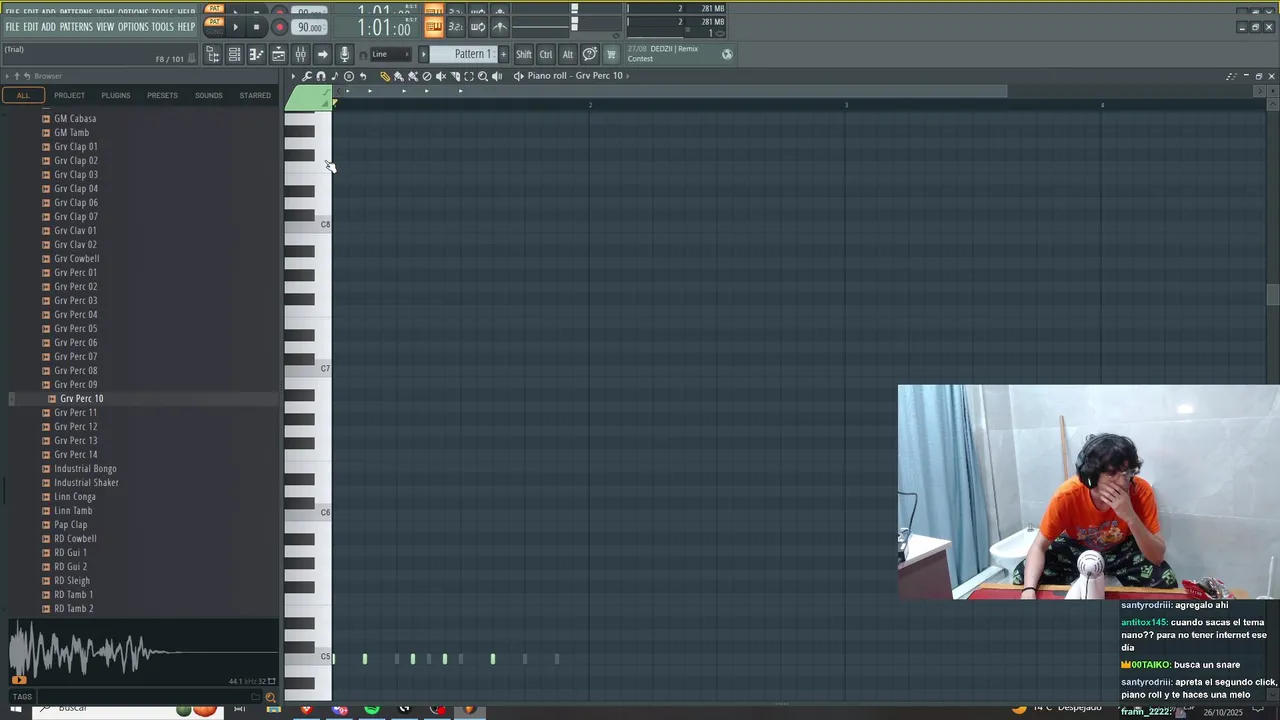The width and height of the screenshot is (1280, 720).
Task: Click the Record button
Action: [279, 27]
